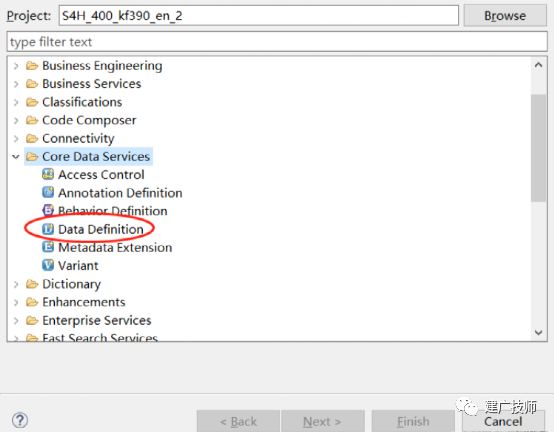This screenshot has height=432, width=554.
Task: Expand the Dictionary node
Action: click(16, 284)
